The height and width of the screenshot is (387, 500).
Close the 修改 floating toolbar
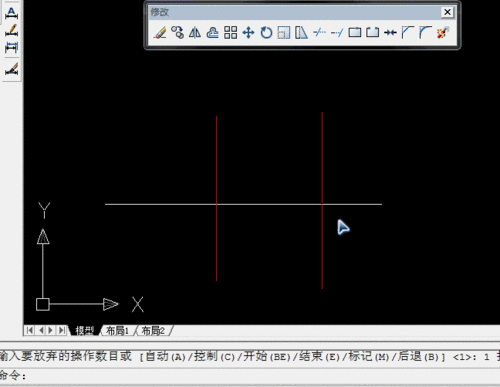coord(447,12)
